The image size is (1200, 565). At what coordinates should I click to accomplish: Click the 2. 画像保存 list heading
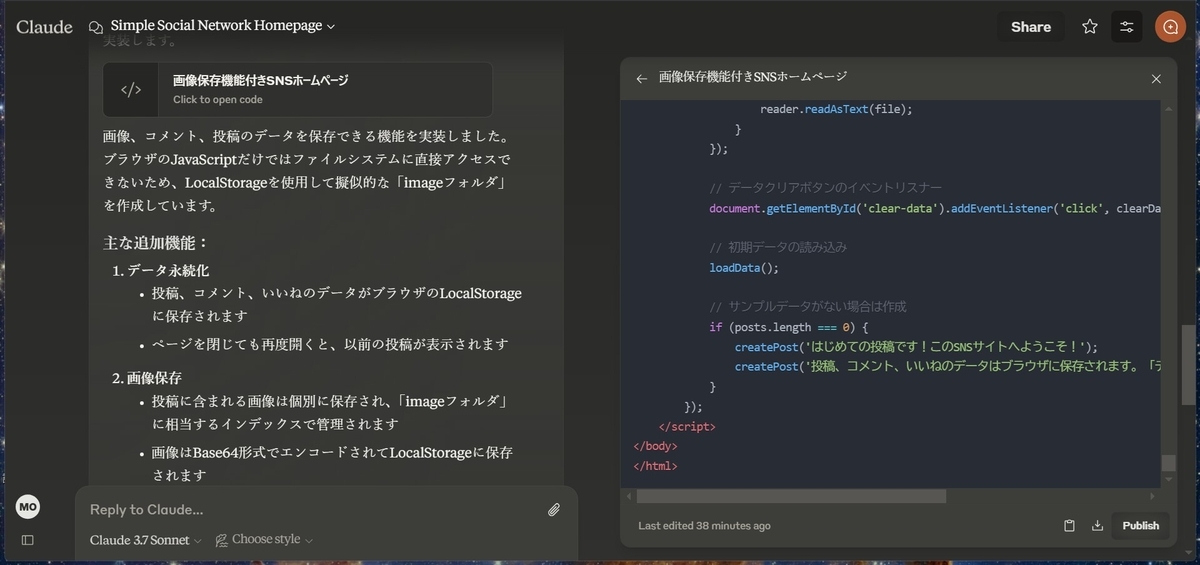(x=146, y=379)
